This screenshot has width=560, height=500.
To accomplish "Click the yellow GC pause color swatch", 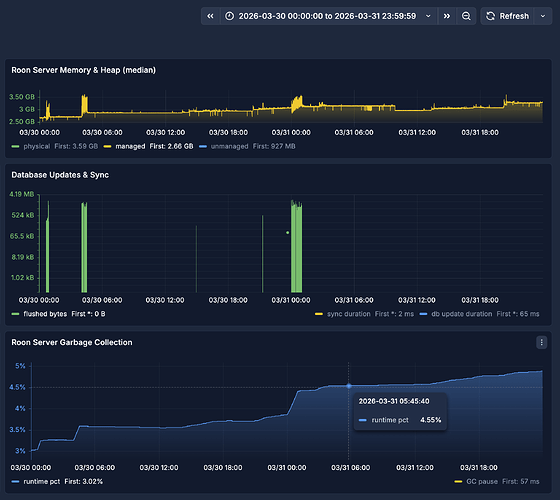I will click(x=458, y=481).
